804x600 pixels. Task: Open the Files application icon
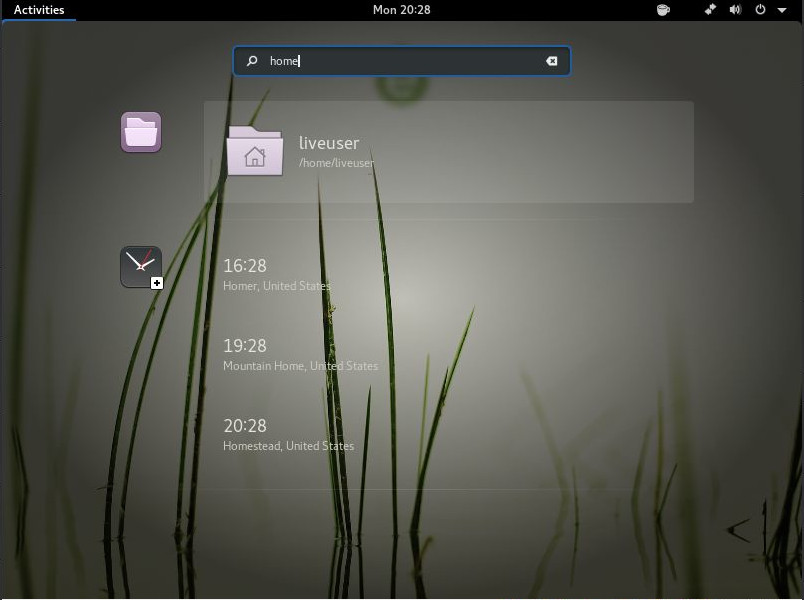(141, 132)
